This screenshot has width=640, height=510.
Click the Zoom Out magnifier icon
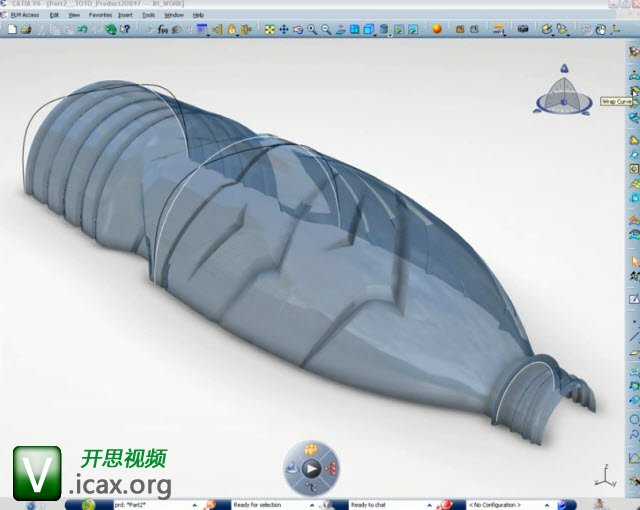[326, 29]
